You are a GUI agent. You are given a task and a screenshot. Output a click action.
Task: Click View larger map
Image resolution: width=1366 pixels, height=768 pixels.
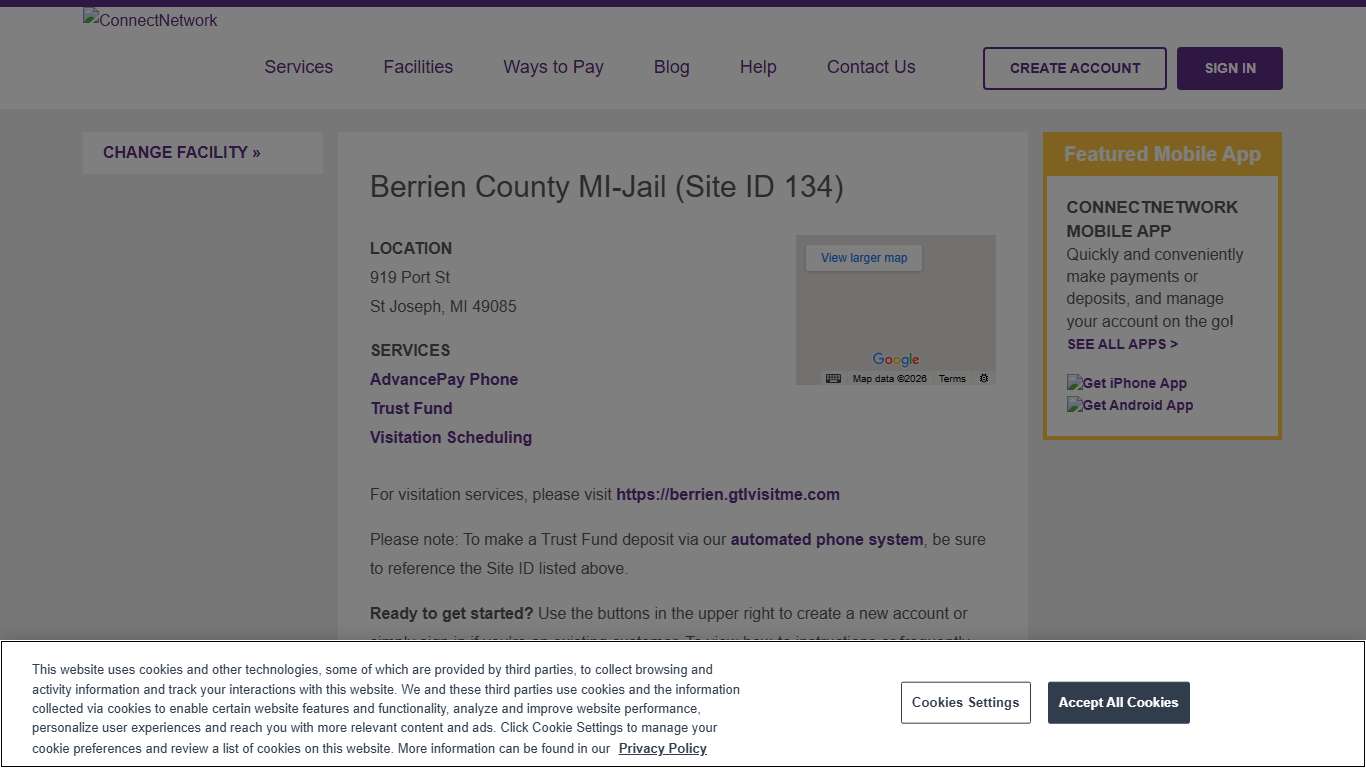[863, 257]
